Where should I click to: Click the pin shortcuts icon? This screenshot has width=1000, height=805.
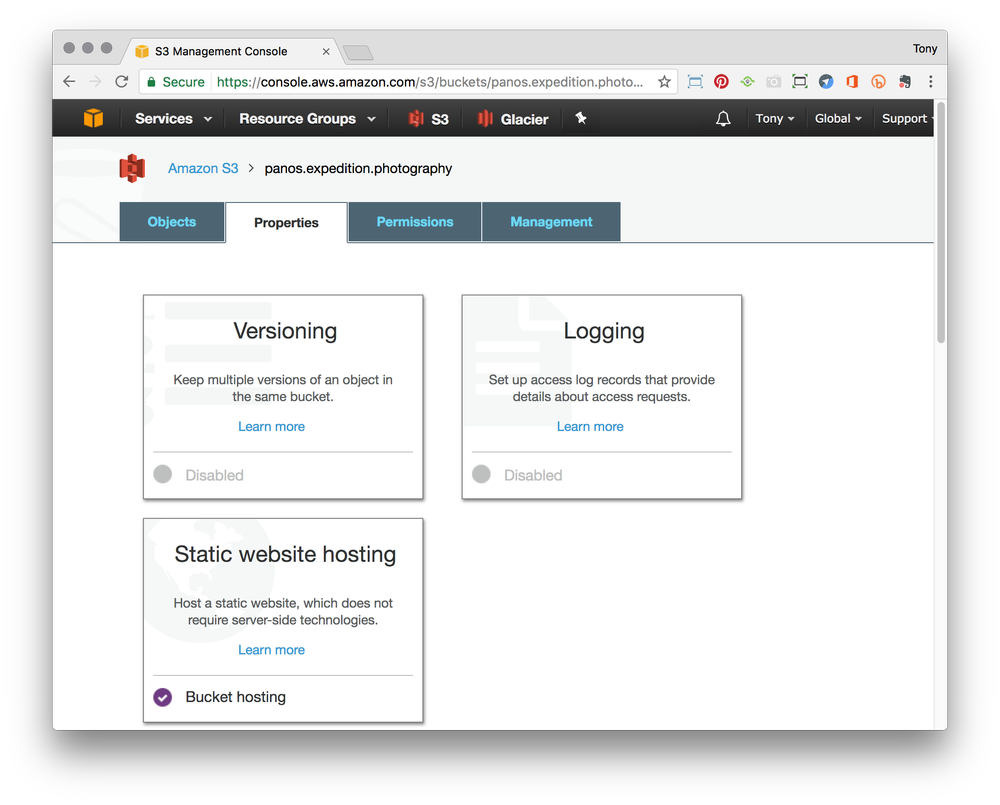pos(580,118)
